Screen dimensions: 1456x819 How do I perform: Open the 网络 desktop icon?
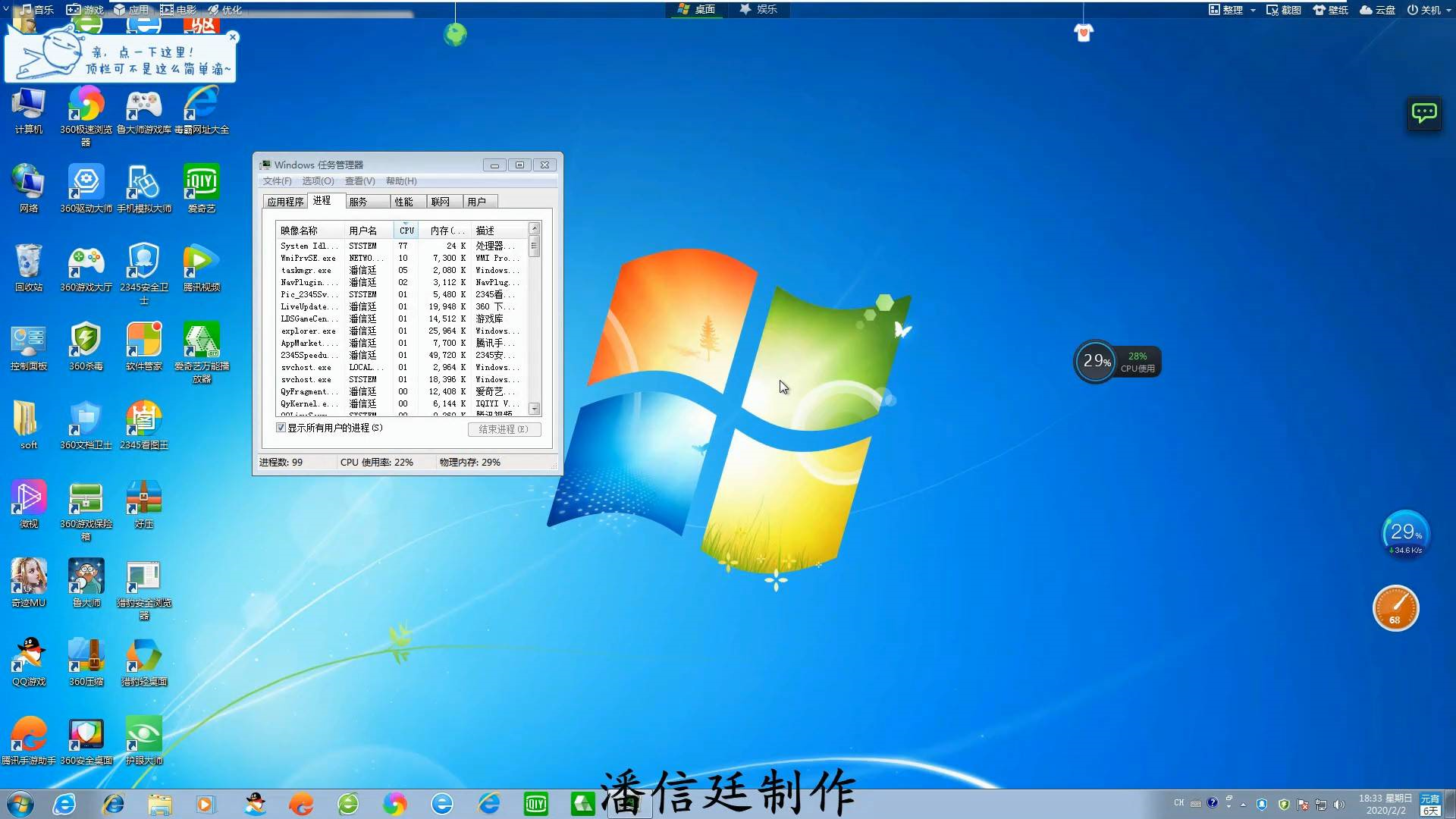[x=29, y=189]
